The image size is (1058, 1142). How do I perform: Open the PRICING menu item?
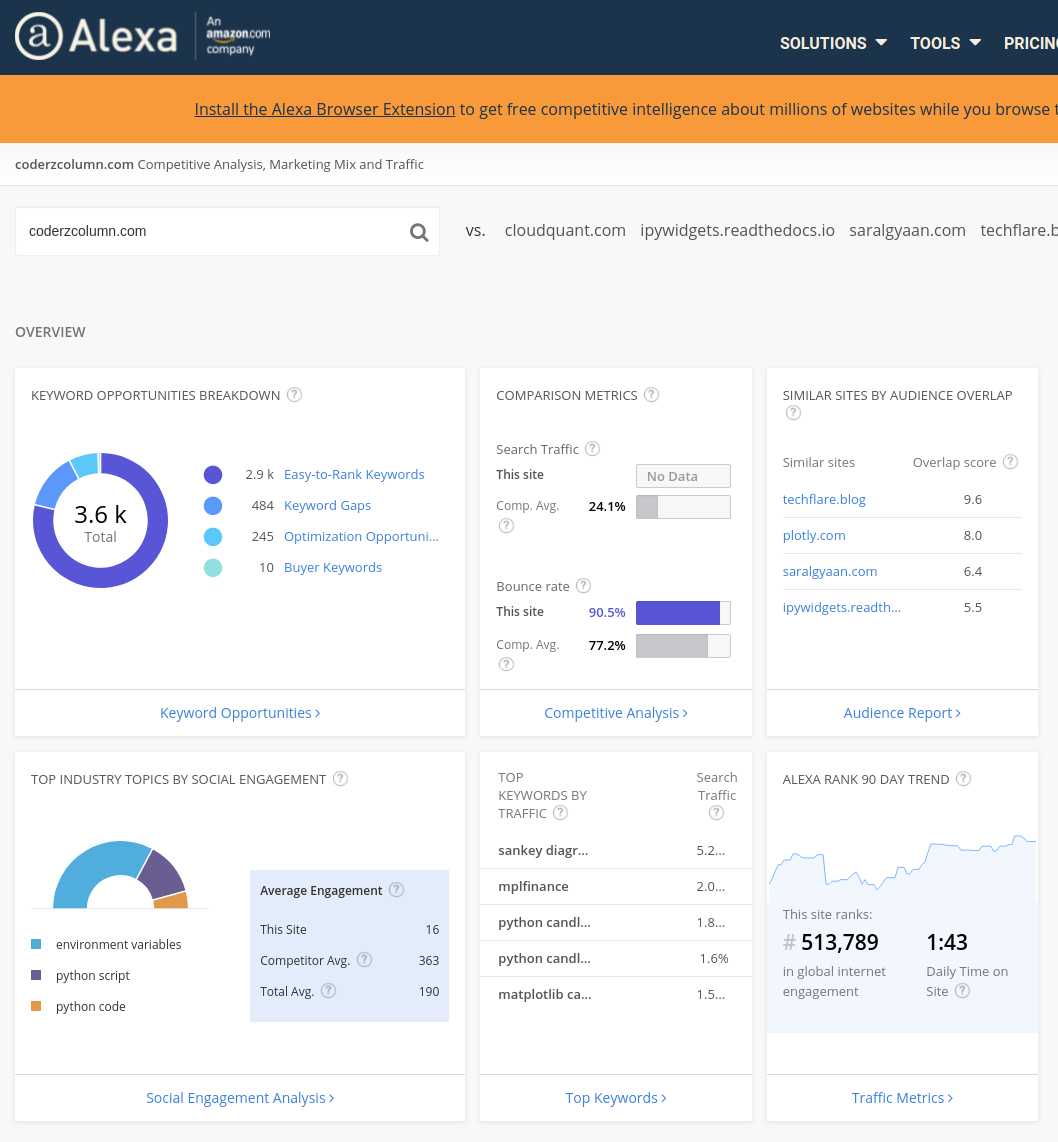1030,43
